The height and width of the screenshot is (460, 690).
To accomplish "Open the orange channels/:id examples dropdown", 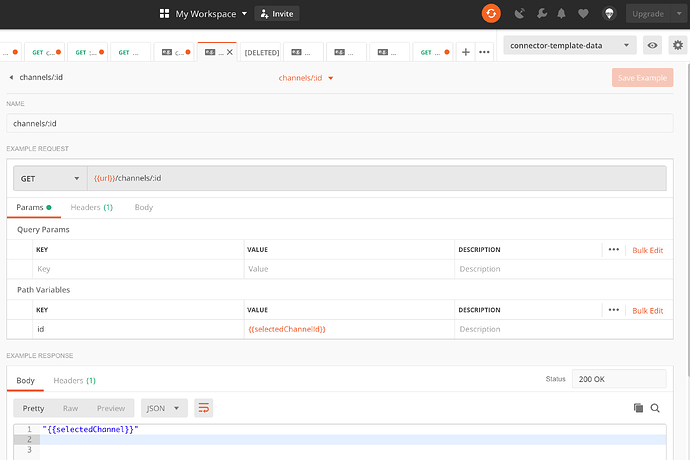I will pyautogui.click(x=306, y=78).
